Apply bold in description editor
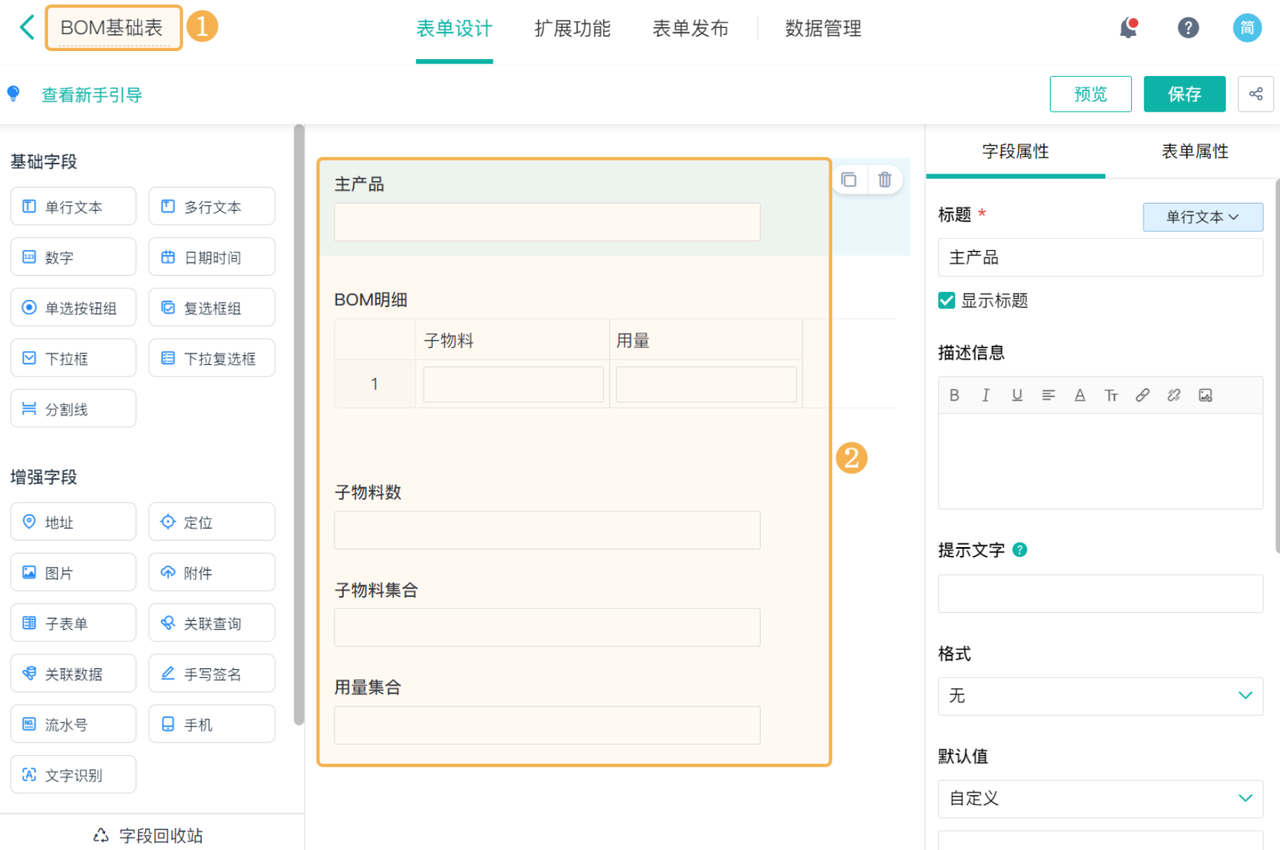The height and width of the screenshot is (850, 1280). coord(954,395)
